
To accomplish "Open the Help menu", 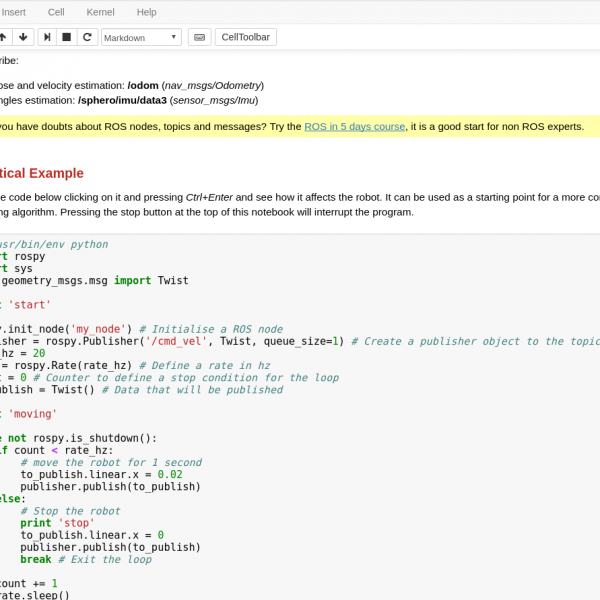I will tap(147, 12).
